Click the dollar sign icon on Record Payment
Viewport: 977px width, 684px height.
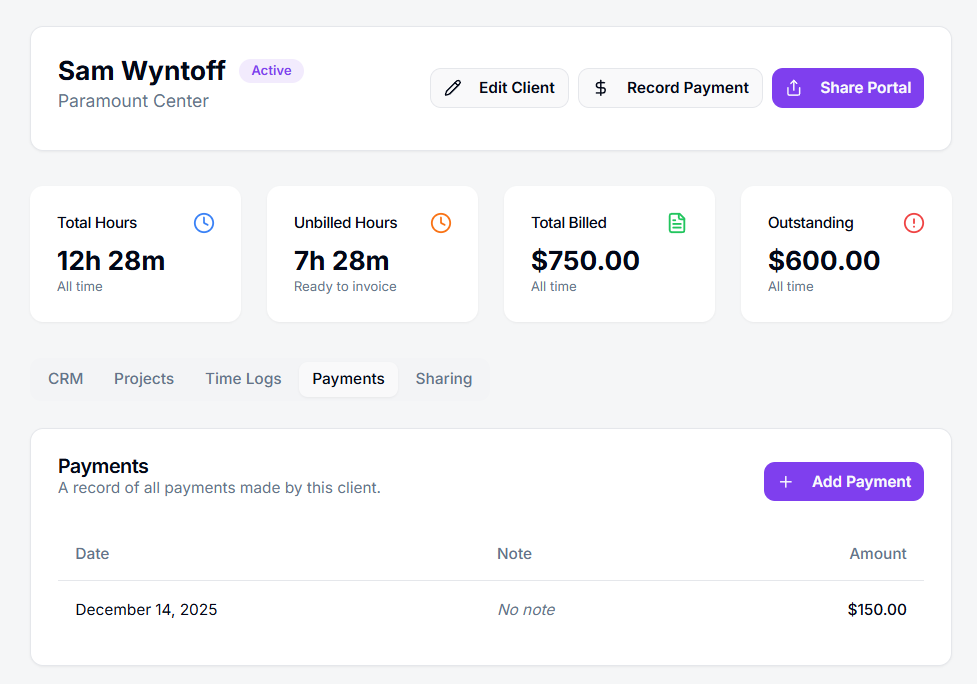(x=601, y=88)
